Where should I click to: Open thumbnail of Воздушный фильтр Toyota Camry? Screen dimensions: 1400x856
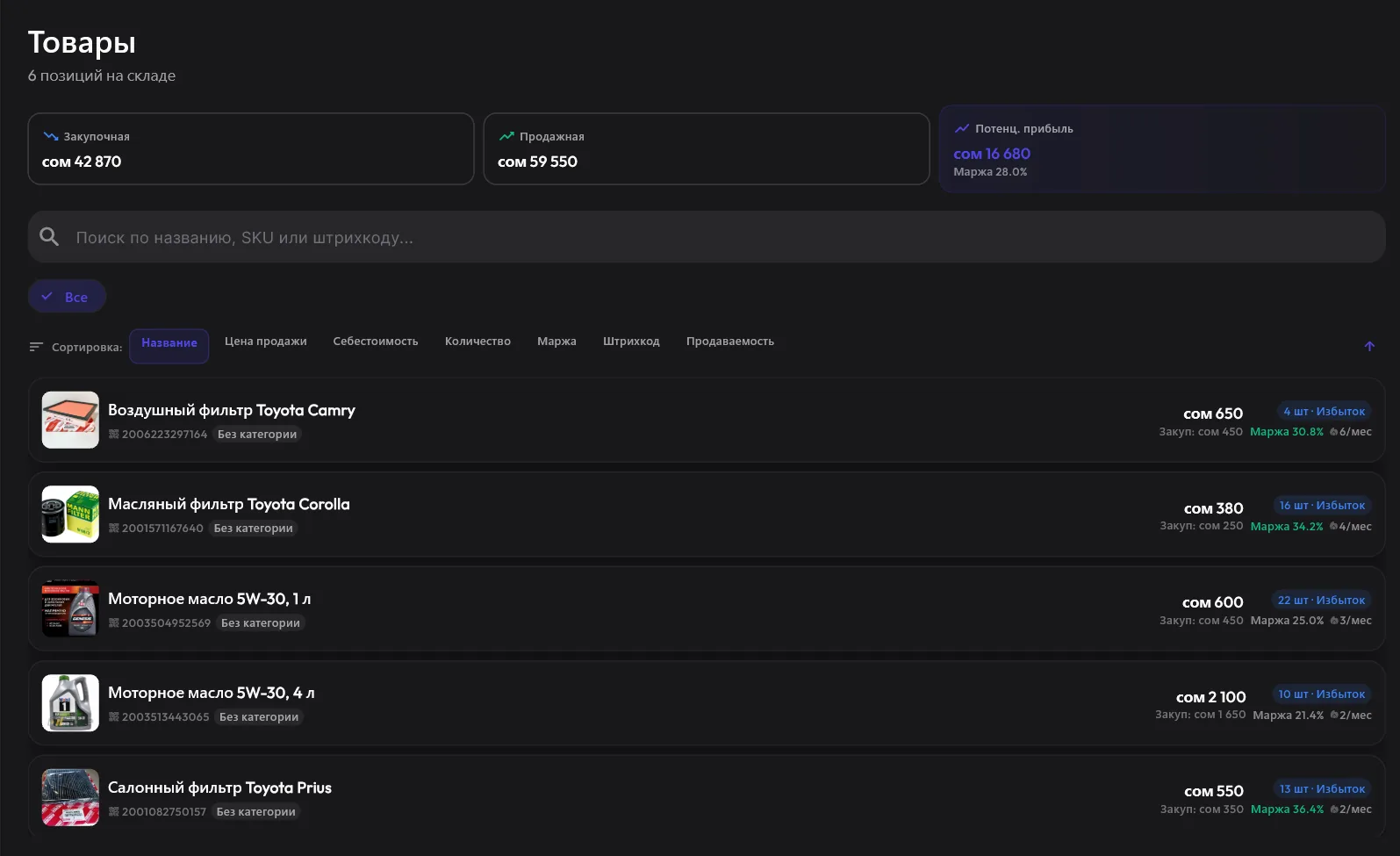(x=70, y=420)
